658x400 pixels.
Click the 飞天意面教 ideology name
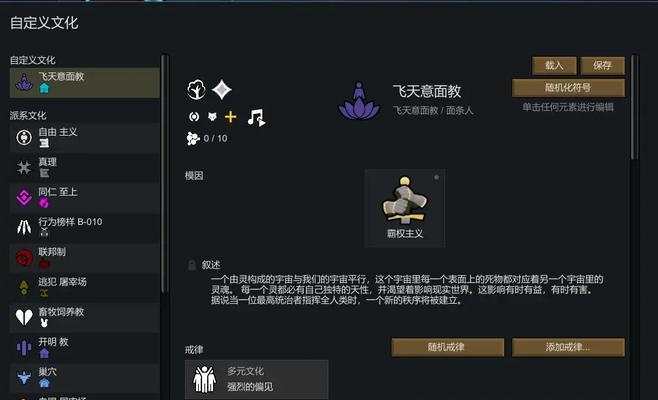(427, 91)
